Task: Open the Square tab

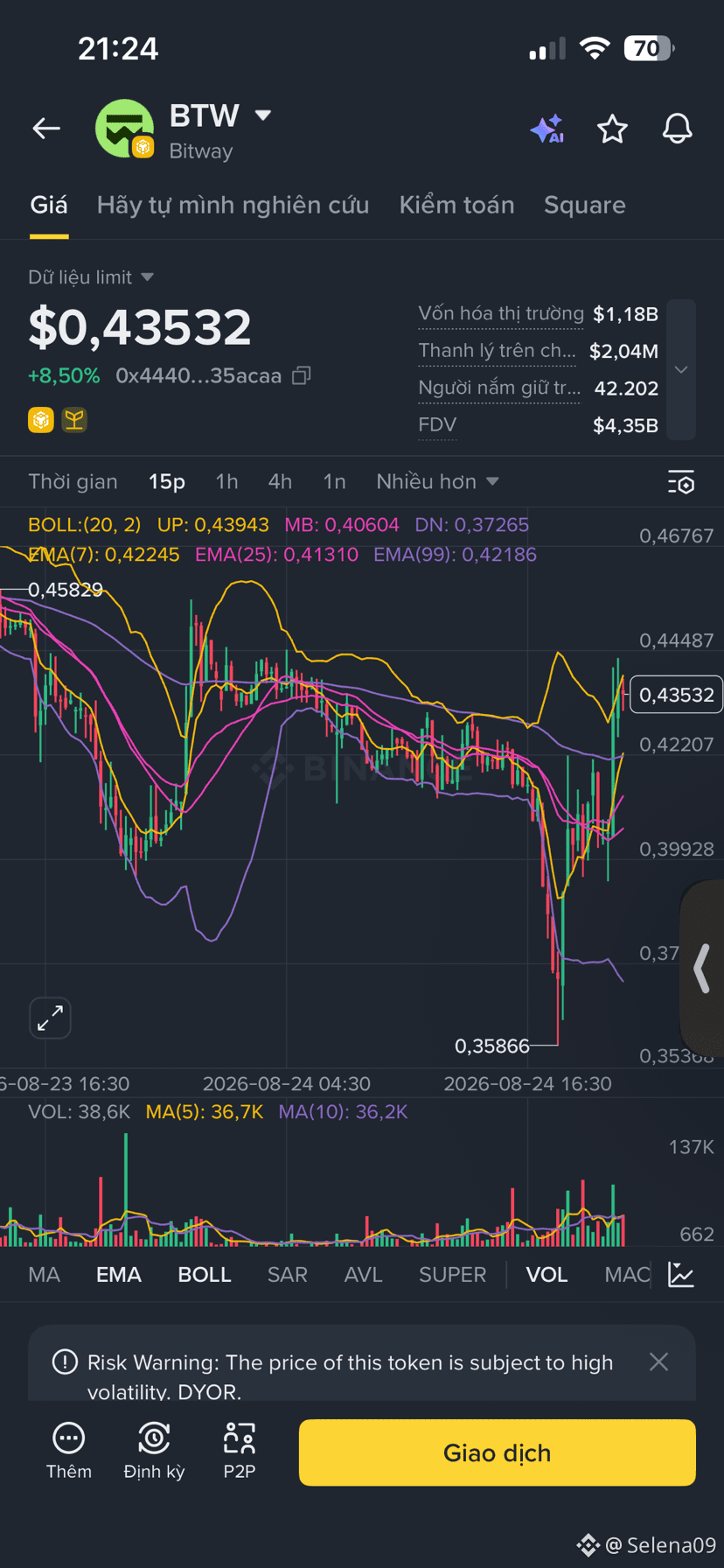Action: click(585, 205)
